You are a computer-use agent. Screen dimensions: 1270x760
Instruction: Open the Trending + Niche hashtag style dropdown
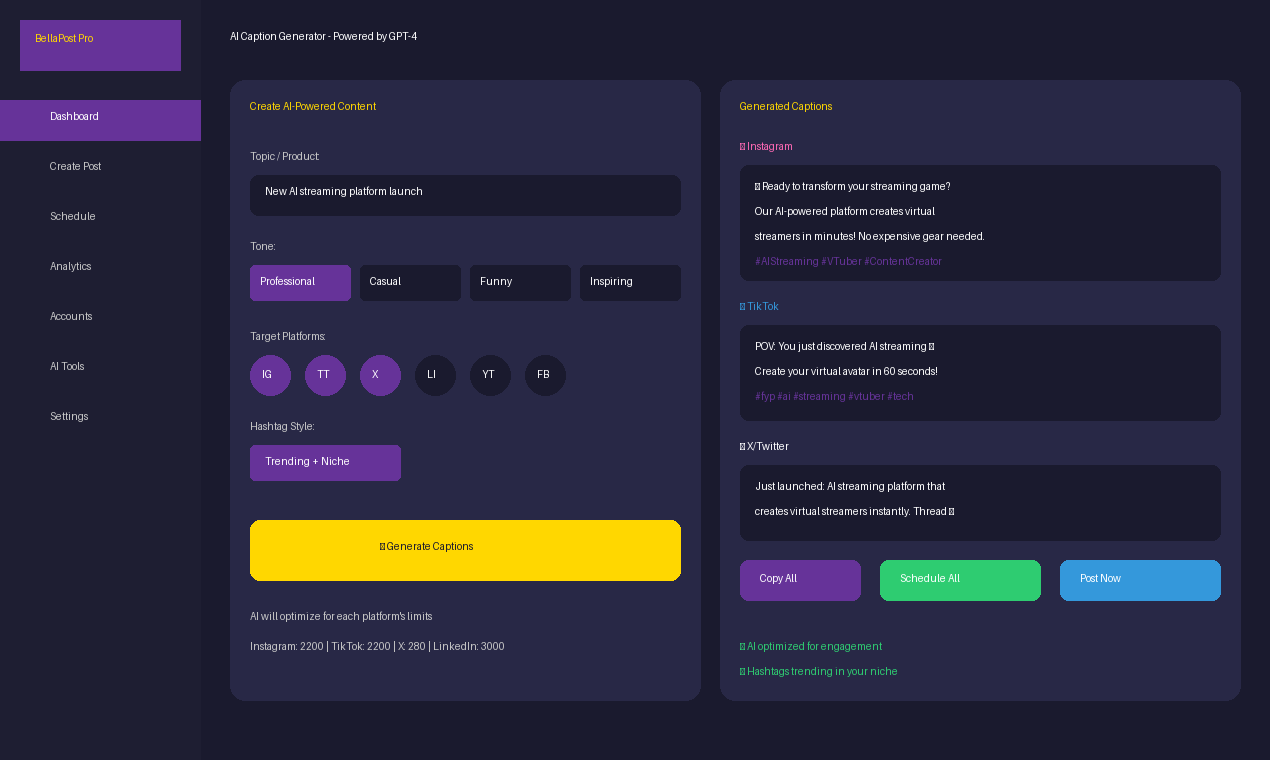[325, 463]
